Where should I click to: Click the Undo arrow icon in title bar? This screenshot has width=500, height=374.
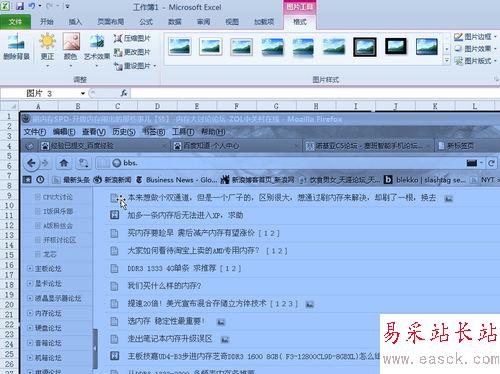pos(32,6)
